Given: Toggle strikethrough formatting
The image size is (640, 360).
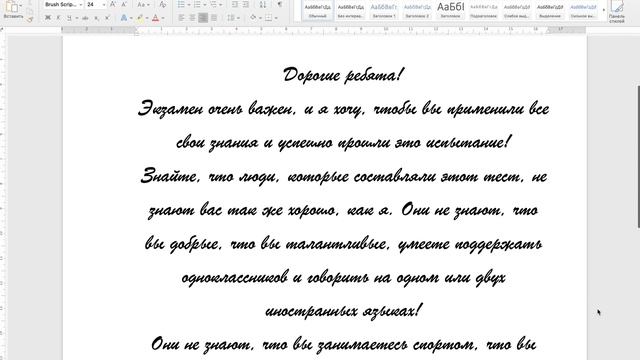Looking at the screenshot, I should (85, 18).
